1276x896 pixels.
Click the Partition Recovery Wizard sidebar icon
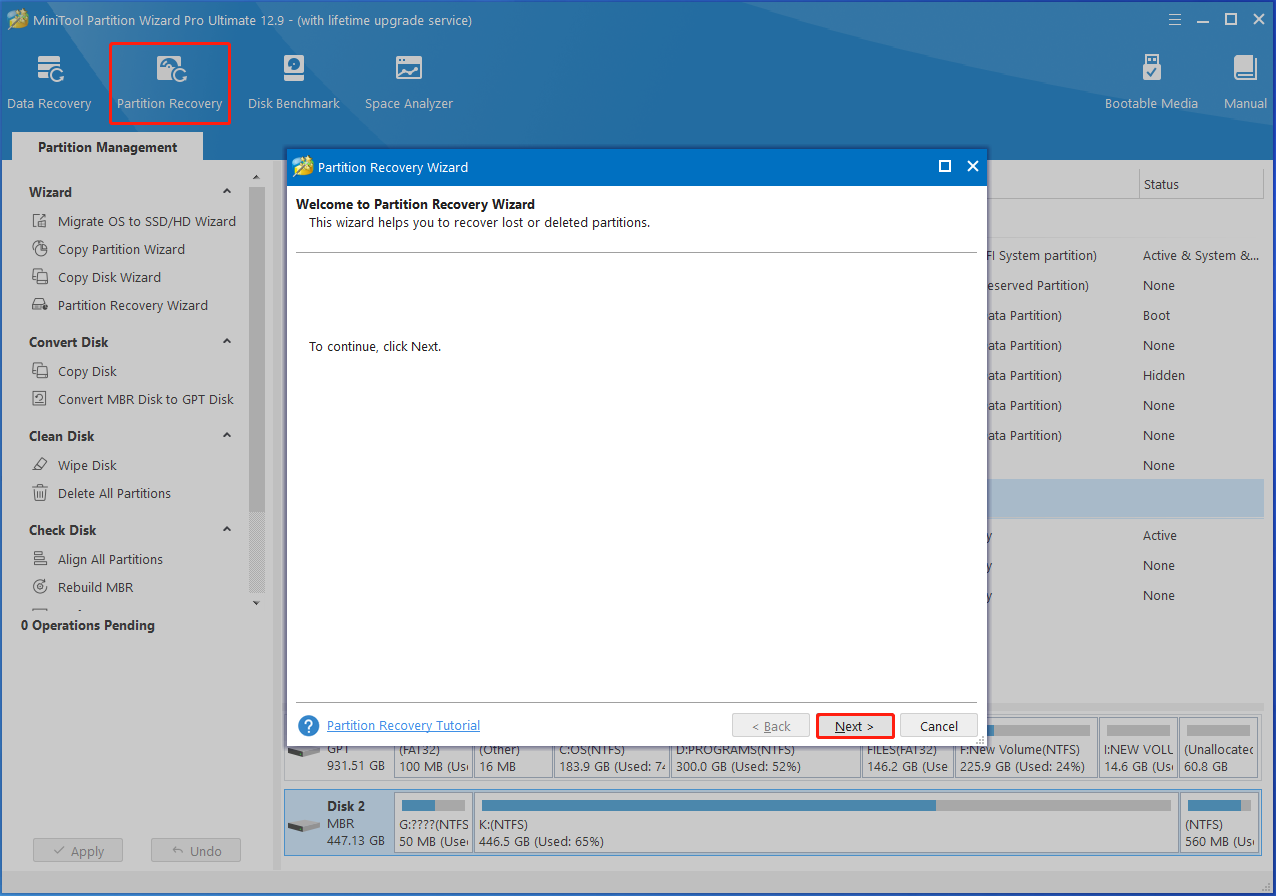point(40,305)
